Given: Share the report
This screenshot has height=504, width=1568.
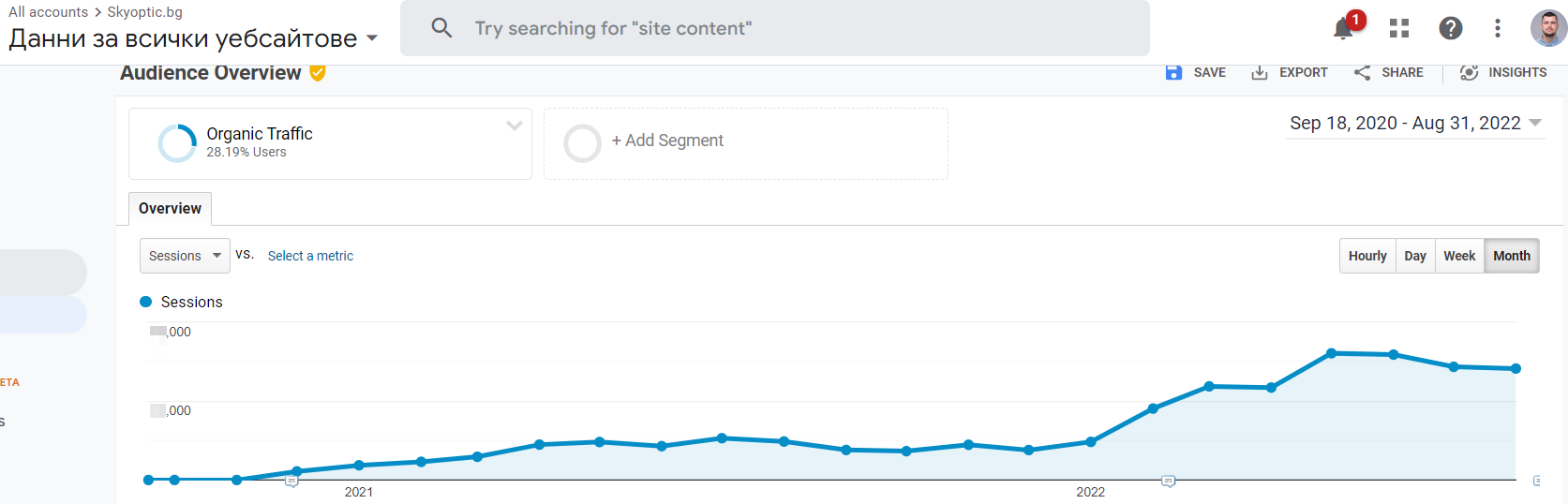Looking at the screenshot, I should tap(1388, 72).
